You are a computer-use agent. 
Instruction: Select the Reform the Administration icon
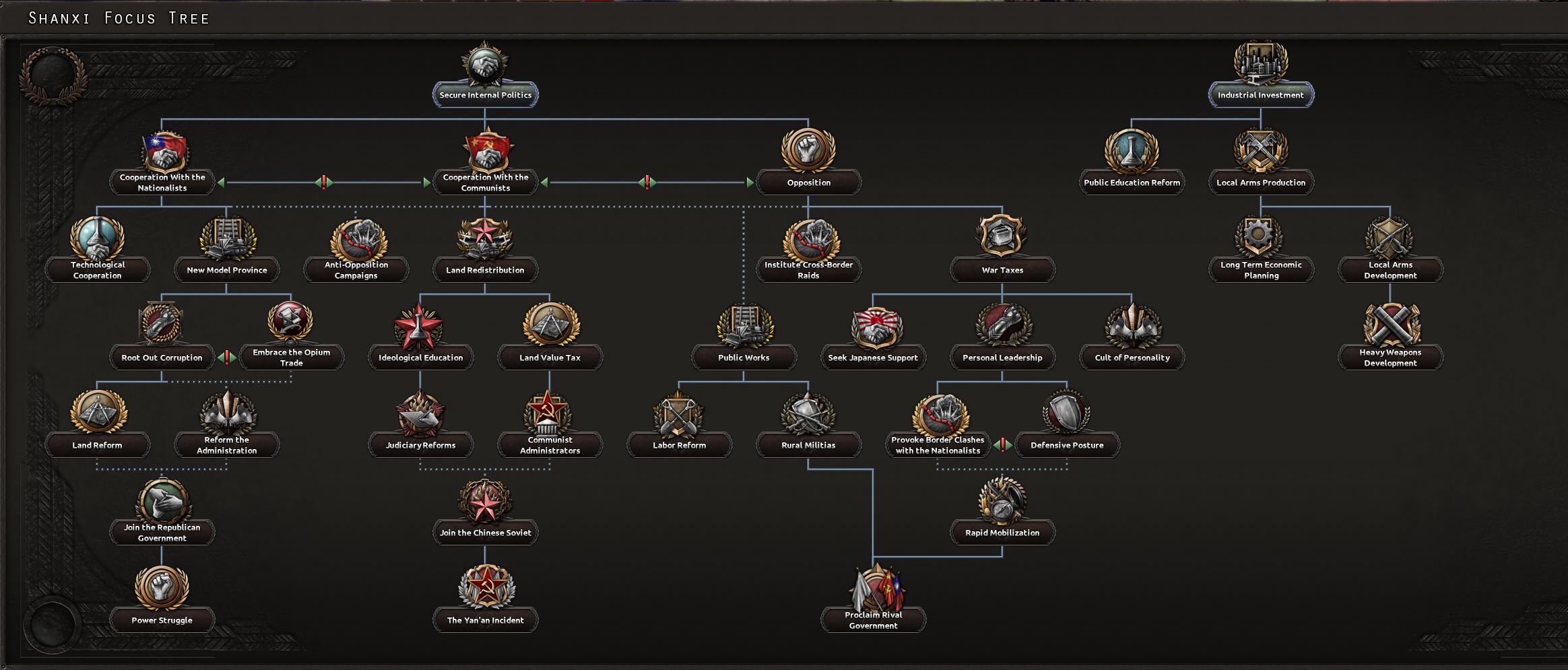coord(226,413)
